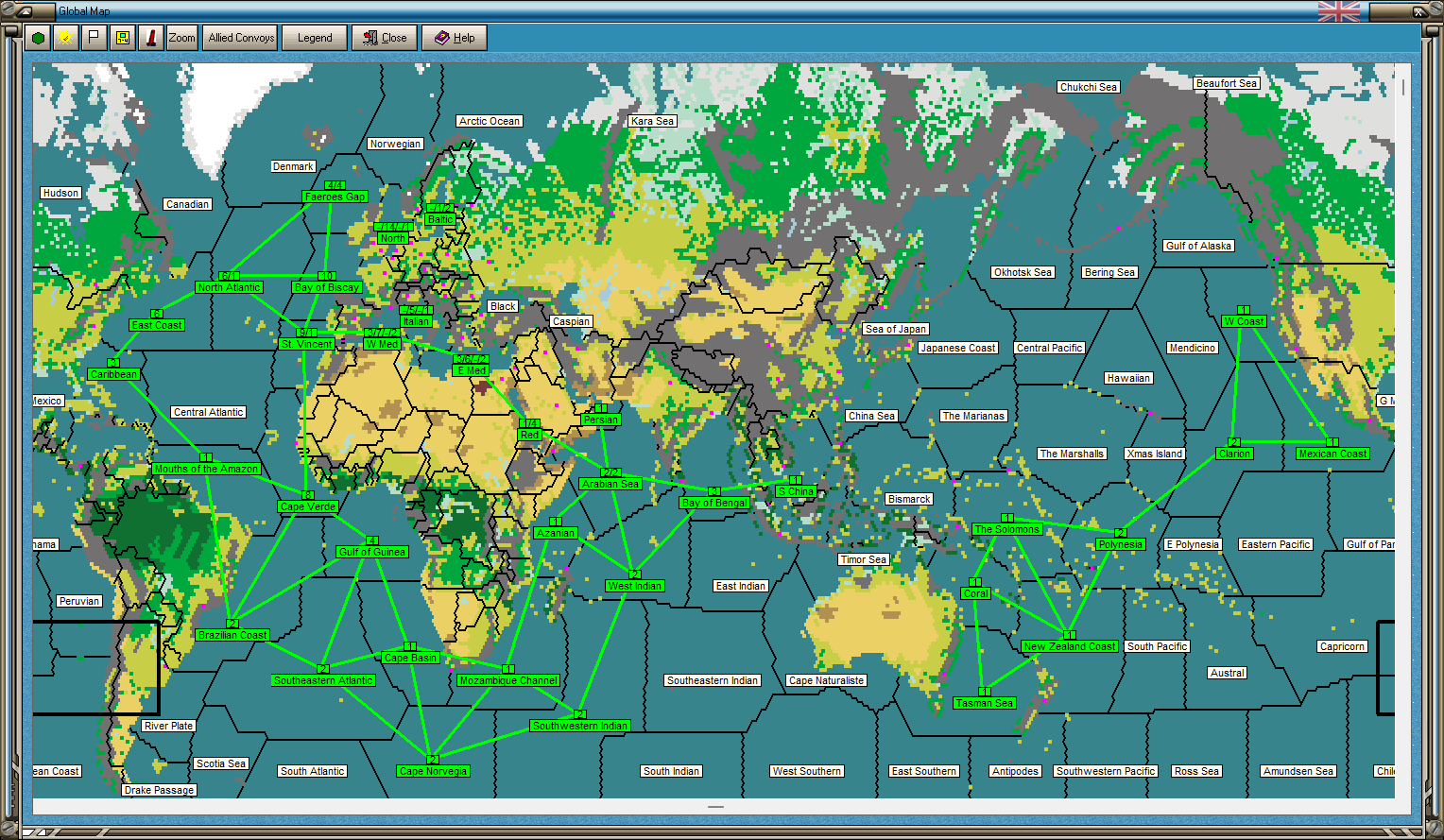The width and height of the screenshot is (1444, 840).
Task: Select the Cape Naturaliste label
Action: pos(827,680)
